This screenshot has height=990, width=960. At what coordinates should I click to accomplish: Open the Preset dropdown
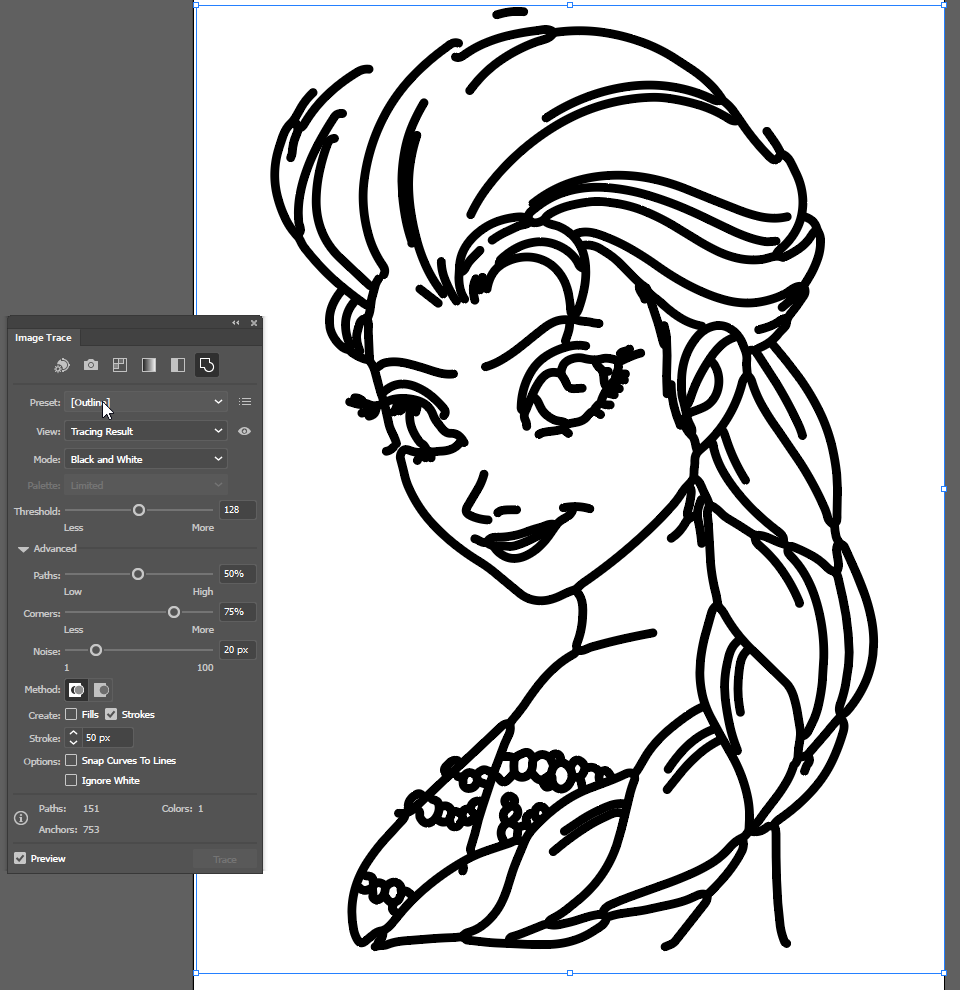click(x=146, y=402)
